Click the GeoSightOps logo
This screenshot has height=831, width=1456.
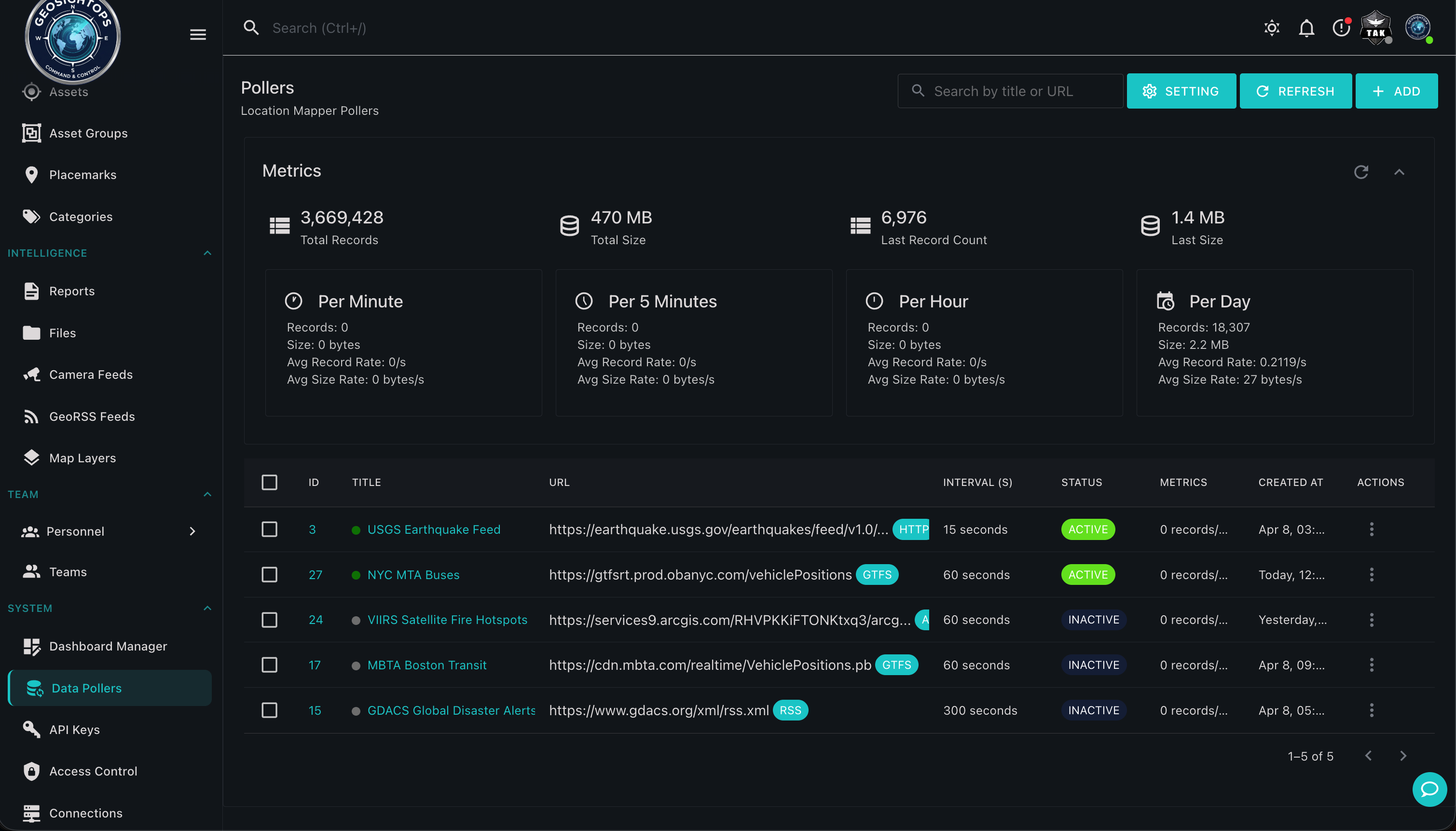(x=73, y=39)
